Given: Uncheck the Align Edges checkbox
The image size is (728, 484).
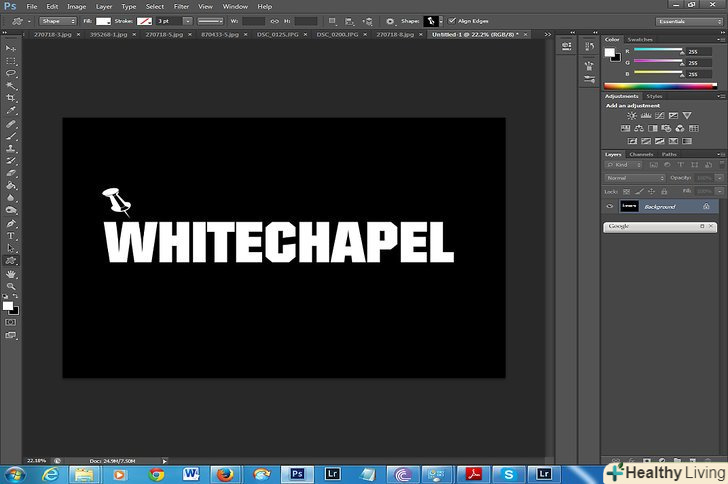Looking at the screenshot, I should (451, 20).
